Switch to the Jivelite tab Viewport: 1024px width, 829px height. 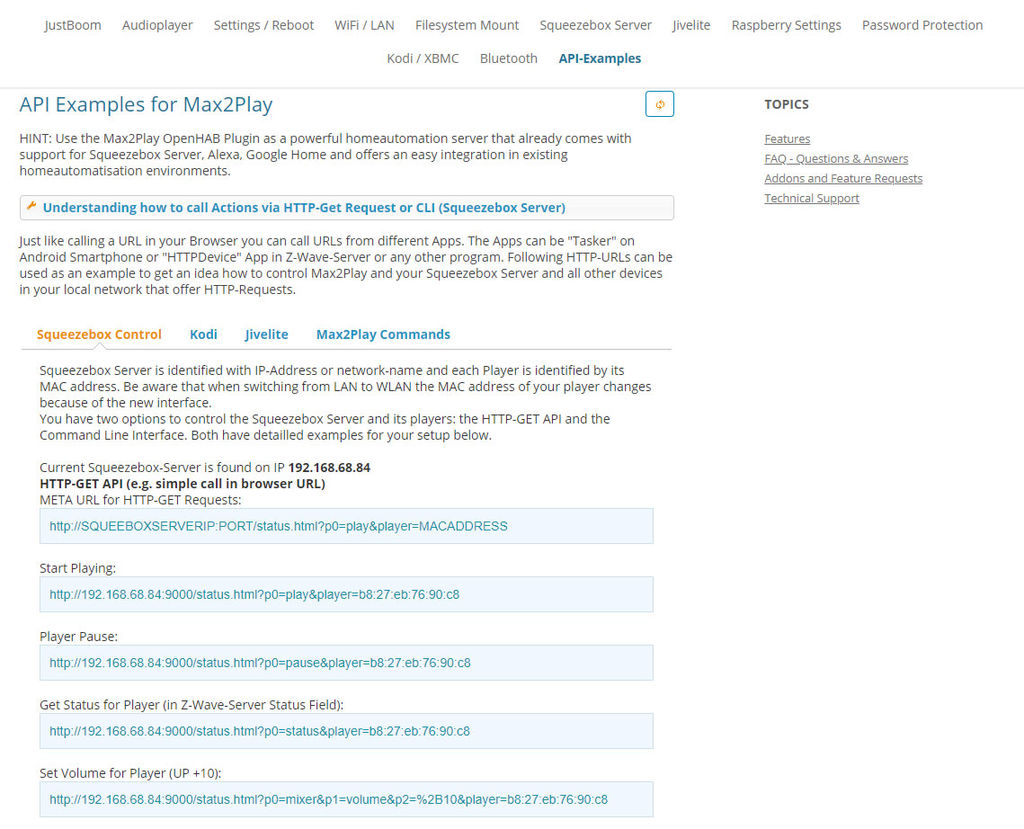click(x=266, y=334)
